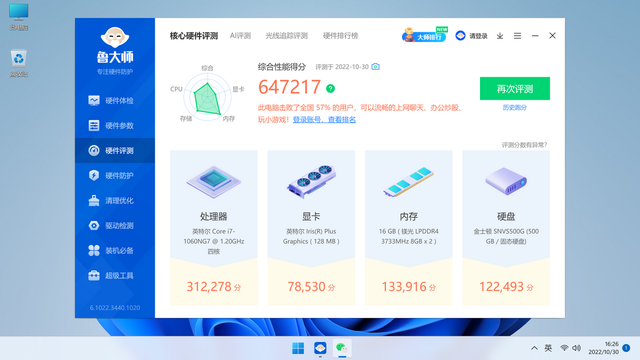640x360 pixels.
Task: Open the hamburger menu icon
Action: pos(518,36)
